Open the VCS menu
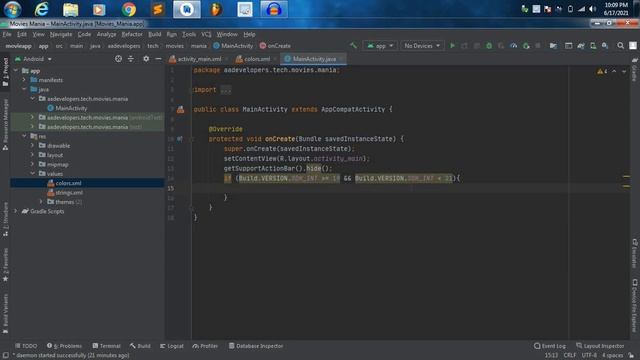Image resolution: width=640 pixels, height=360 pixels. [206, 34]
